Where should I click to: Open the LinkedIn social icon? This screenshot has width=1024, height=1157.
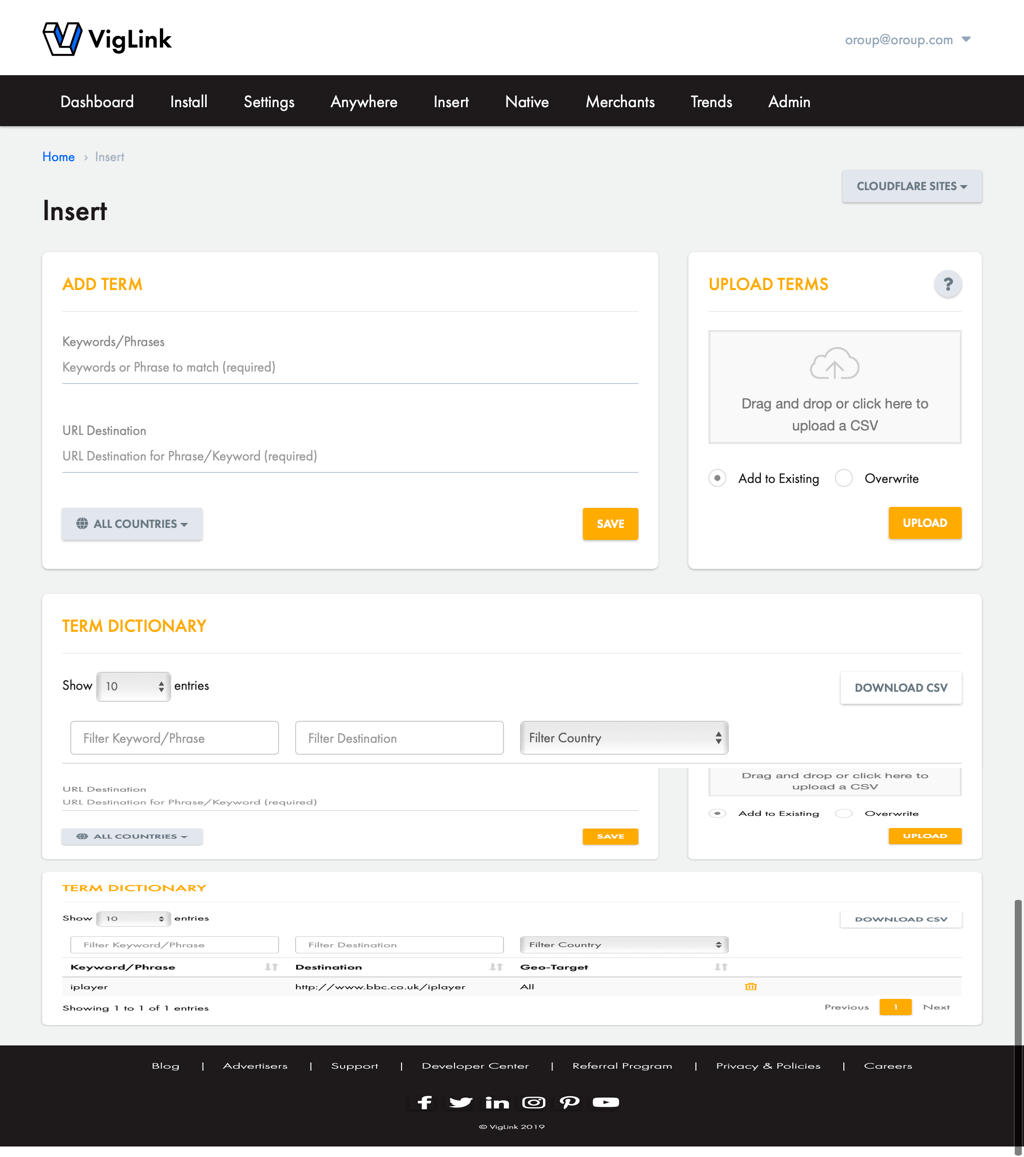497,1102
